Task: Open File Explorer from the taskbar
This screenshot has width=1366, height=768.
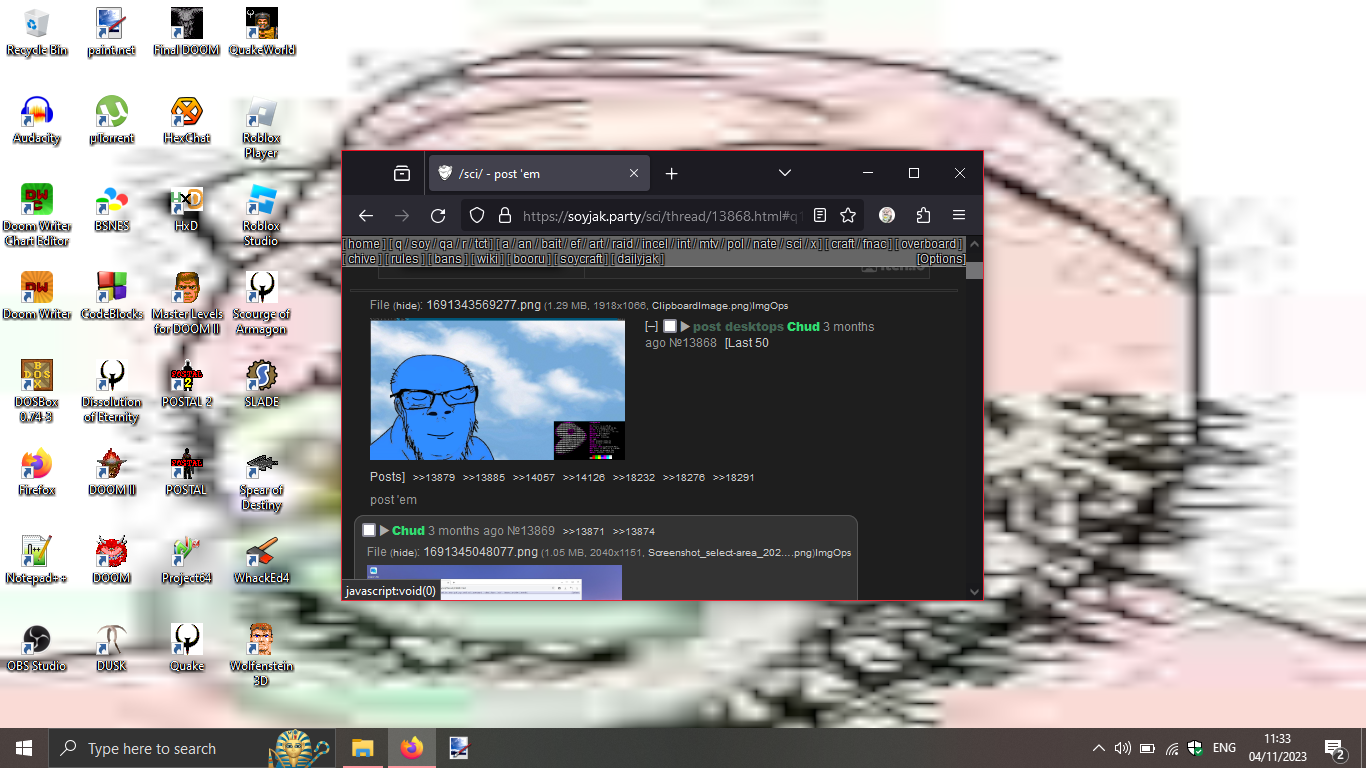Action: [362, 748]
